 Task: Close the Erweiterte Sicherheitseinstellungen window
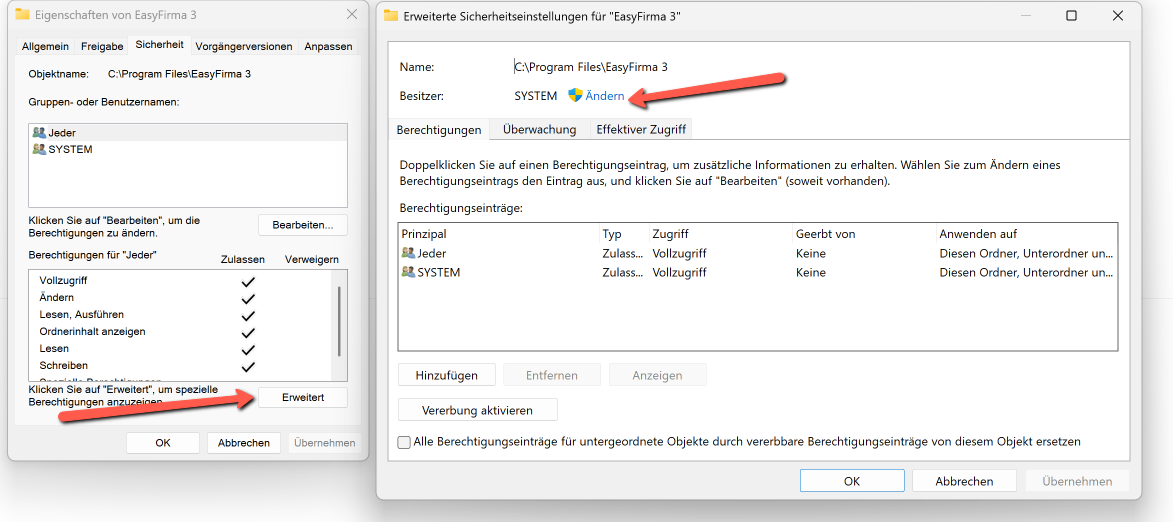point(1118,16)
